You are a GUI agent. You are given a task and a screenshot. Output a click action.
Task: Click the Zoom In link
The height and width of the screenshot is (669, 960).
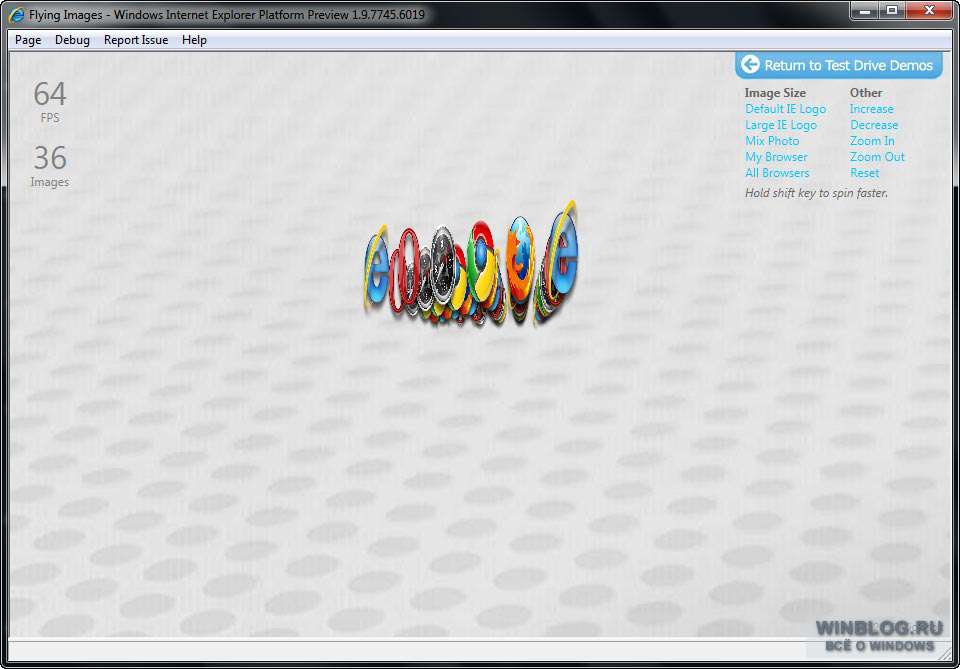pos(872,141)
